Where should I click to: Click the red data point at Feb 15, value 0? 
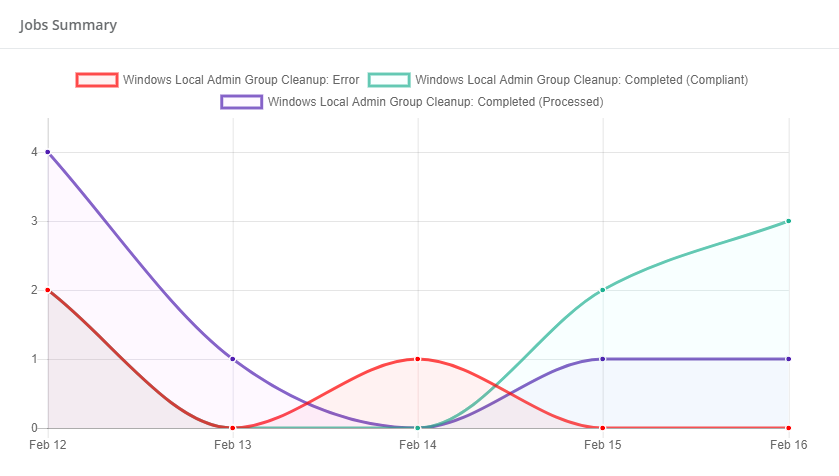pos(603,428)
